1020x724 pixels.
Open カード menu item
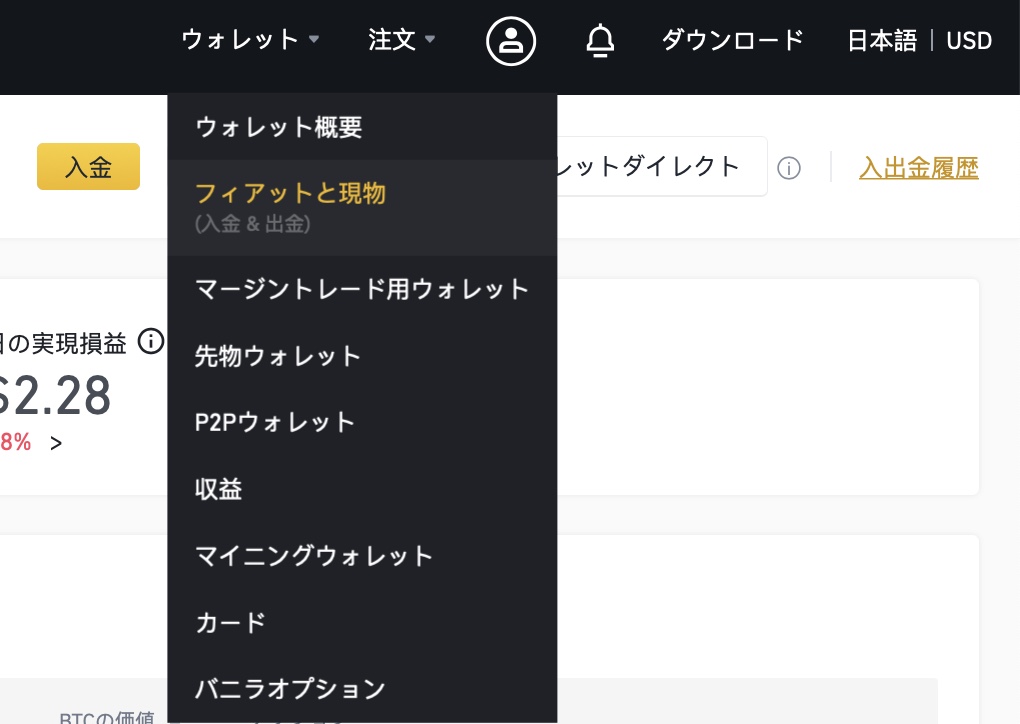362,623
